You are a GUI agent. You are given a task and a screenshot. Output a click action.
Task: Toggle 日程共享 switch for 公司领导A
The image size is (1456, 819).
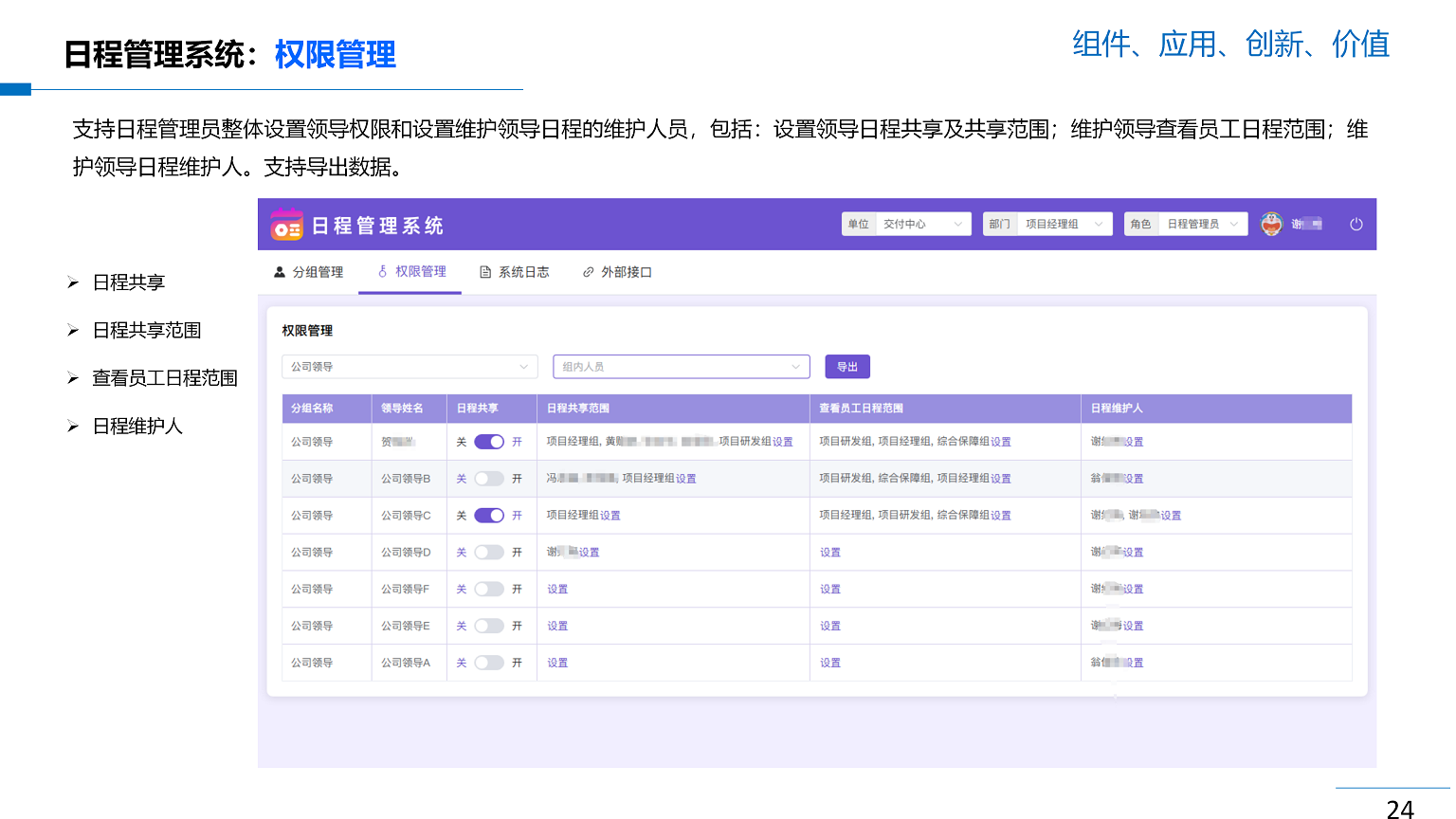click(x=489, y=663)
